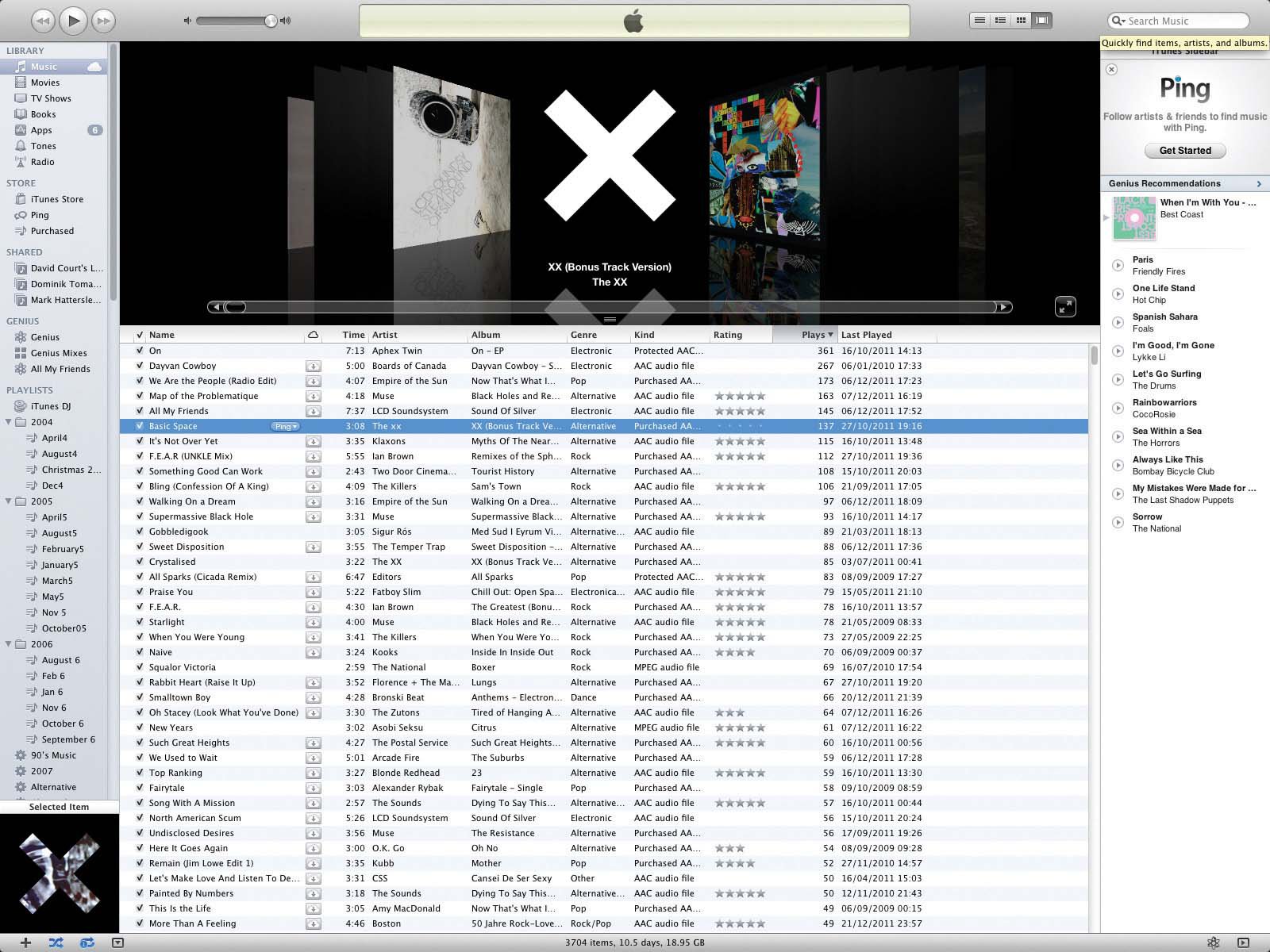Skip to next track button

102,21
